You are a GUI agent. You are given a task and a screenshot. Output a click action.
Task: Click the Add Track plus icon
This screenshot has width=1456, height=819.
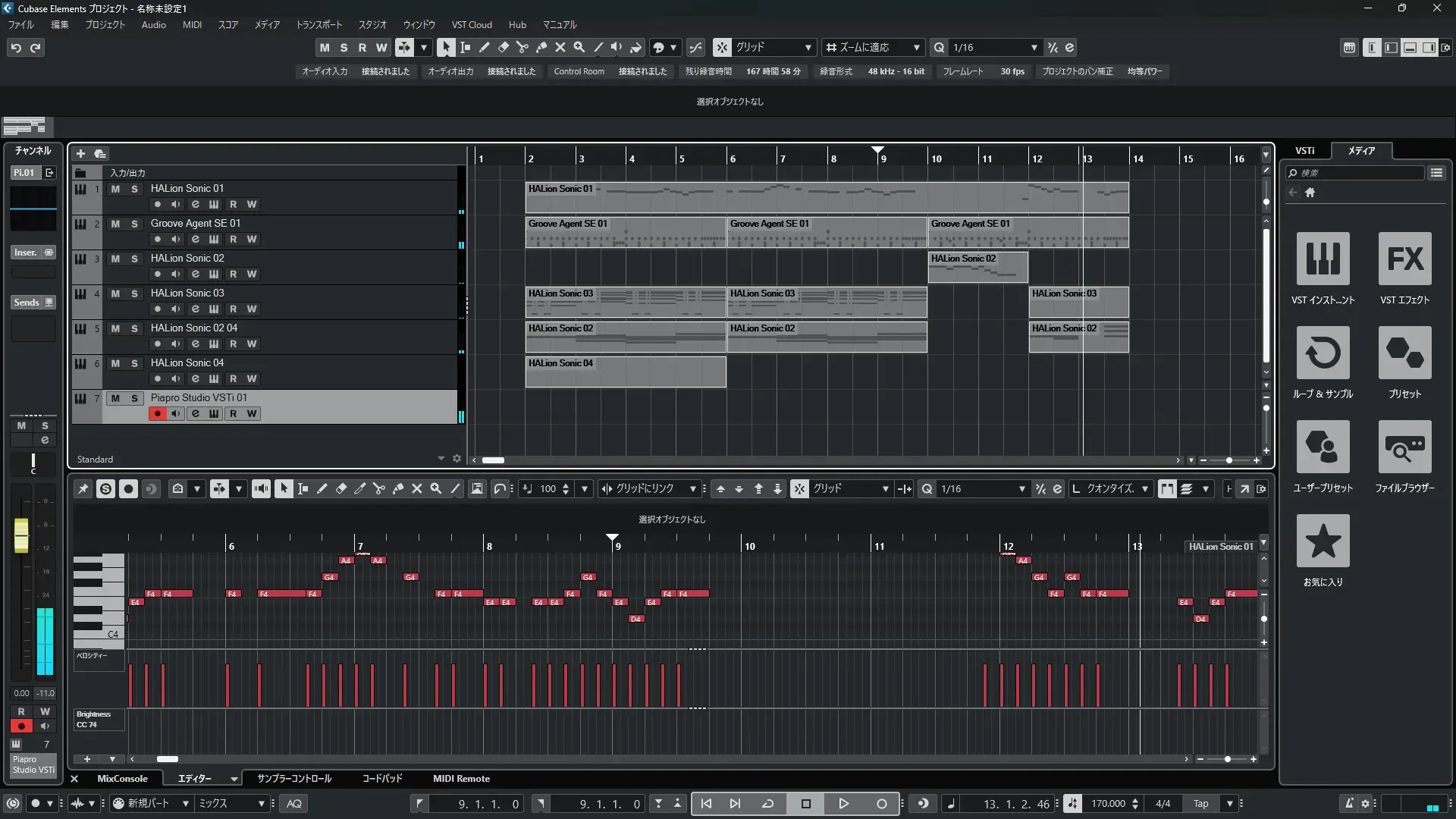(x=80, y=154)
